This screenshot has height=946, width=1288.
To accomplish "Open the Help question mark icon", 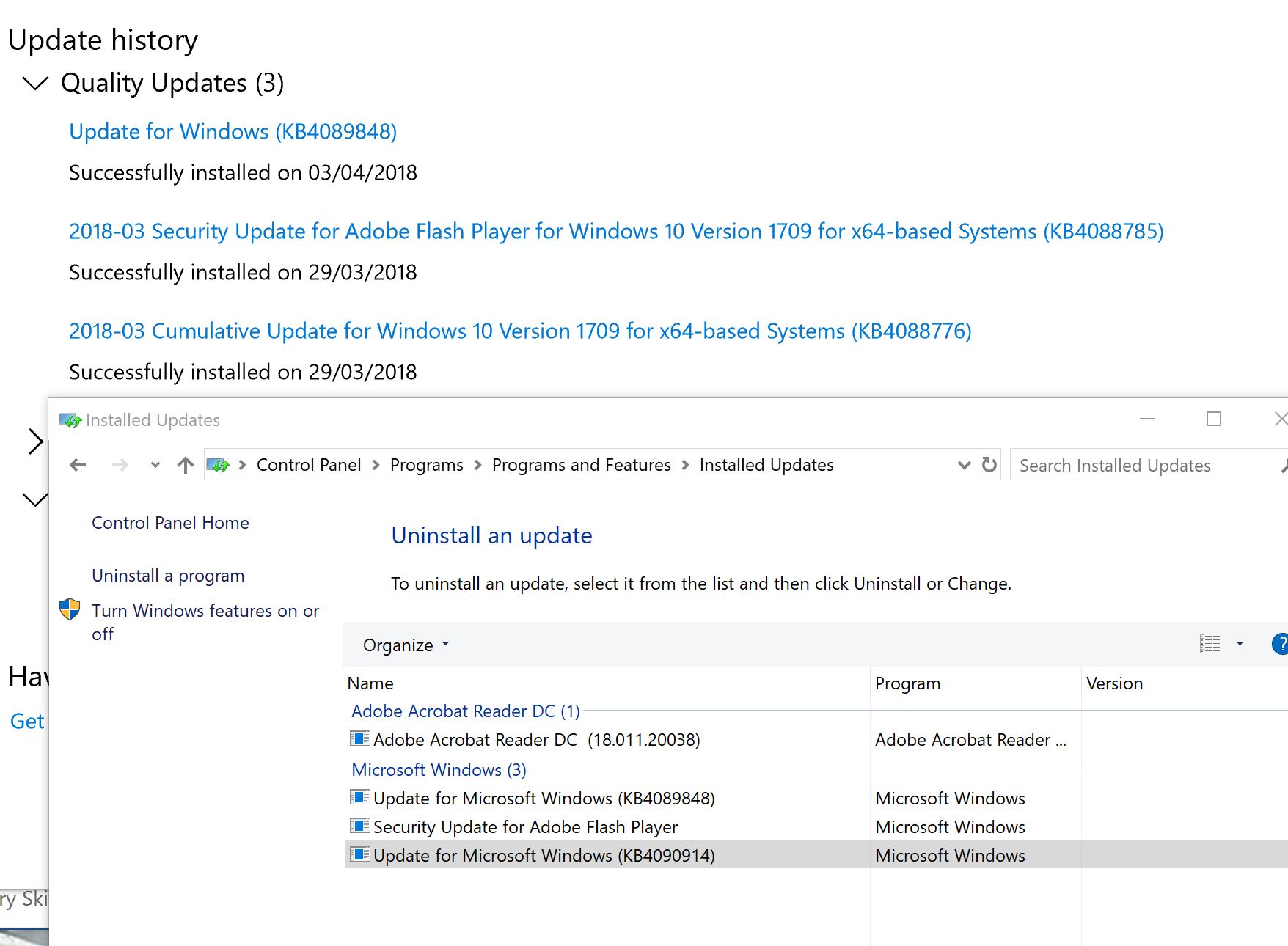I will (1280, 644).
